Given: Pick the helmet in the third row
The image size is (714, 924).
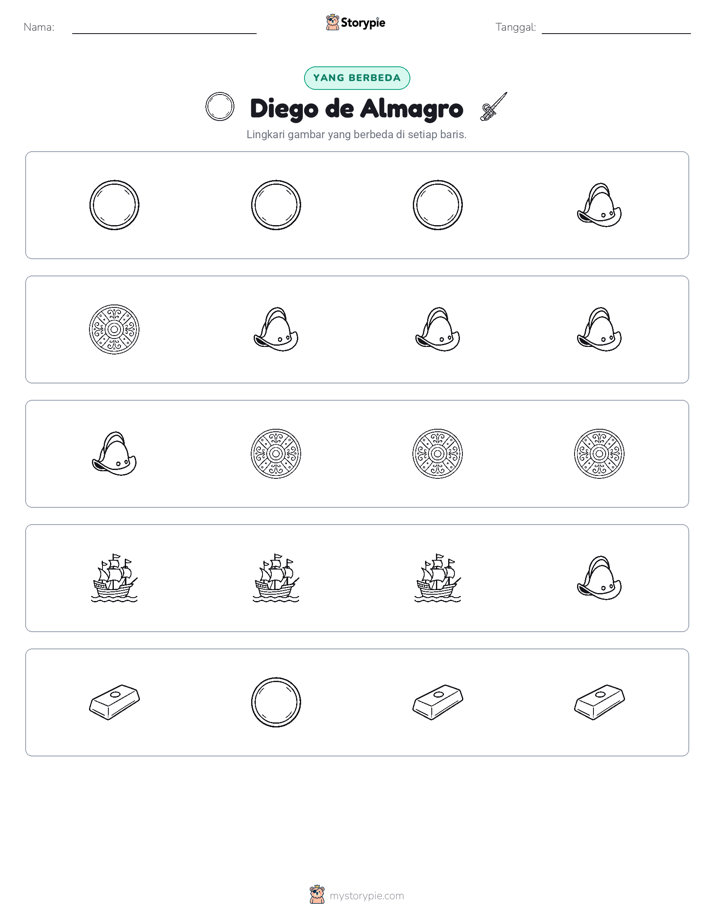Looking at the screenshot, I should click(114, 454).
